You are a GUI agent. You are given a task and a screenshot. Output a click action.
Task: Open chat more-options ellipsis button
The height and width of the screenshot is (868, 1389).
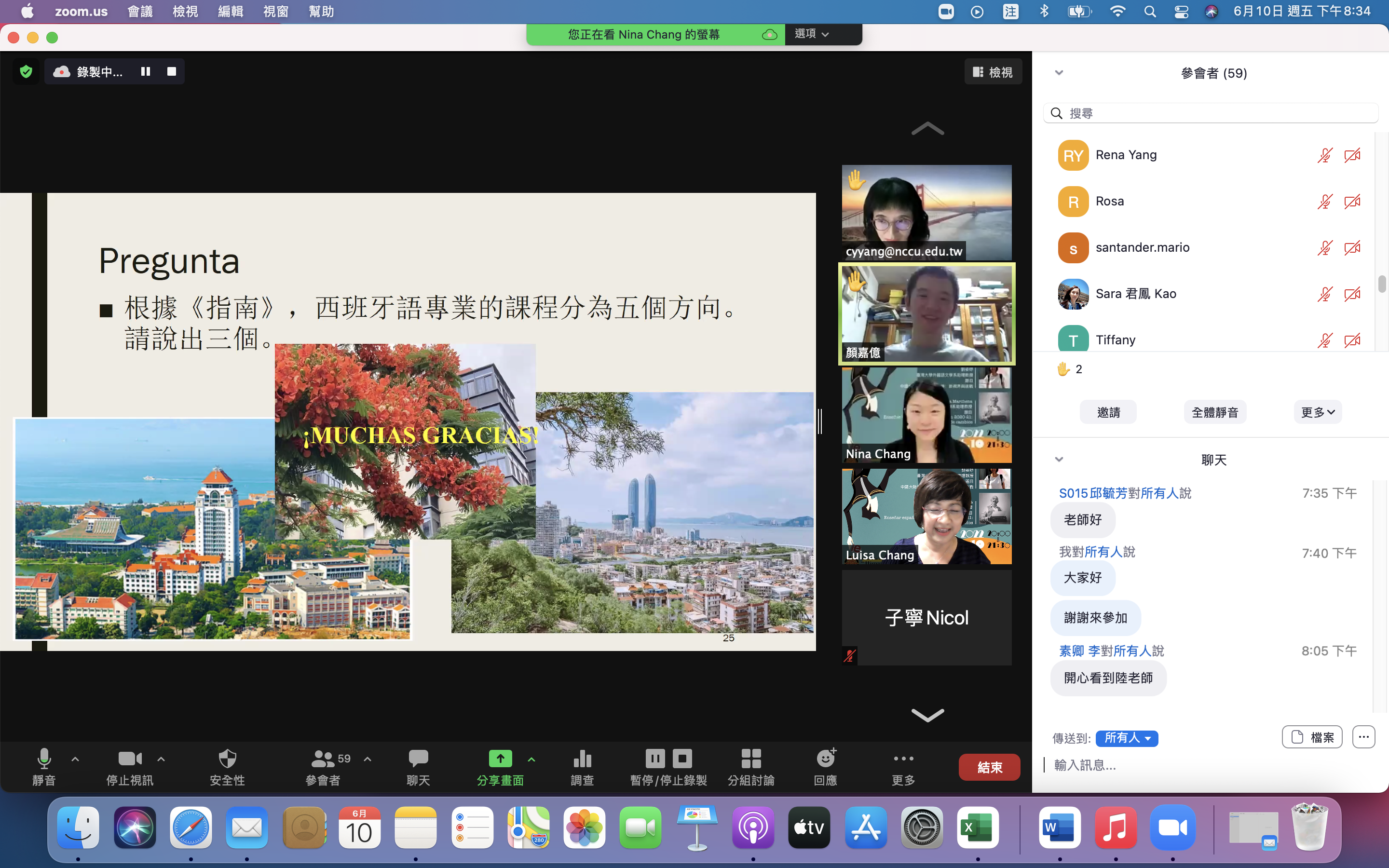click(1364, 737)
